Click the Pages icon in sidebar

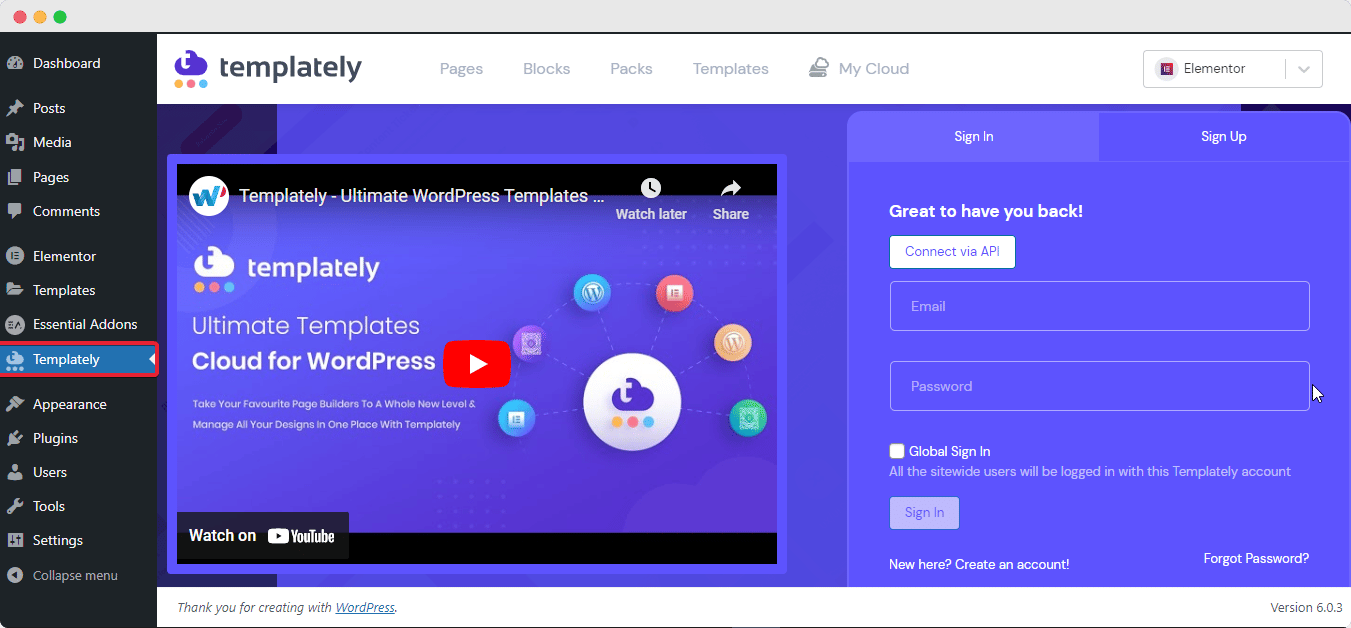pos(15,177)
